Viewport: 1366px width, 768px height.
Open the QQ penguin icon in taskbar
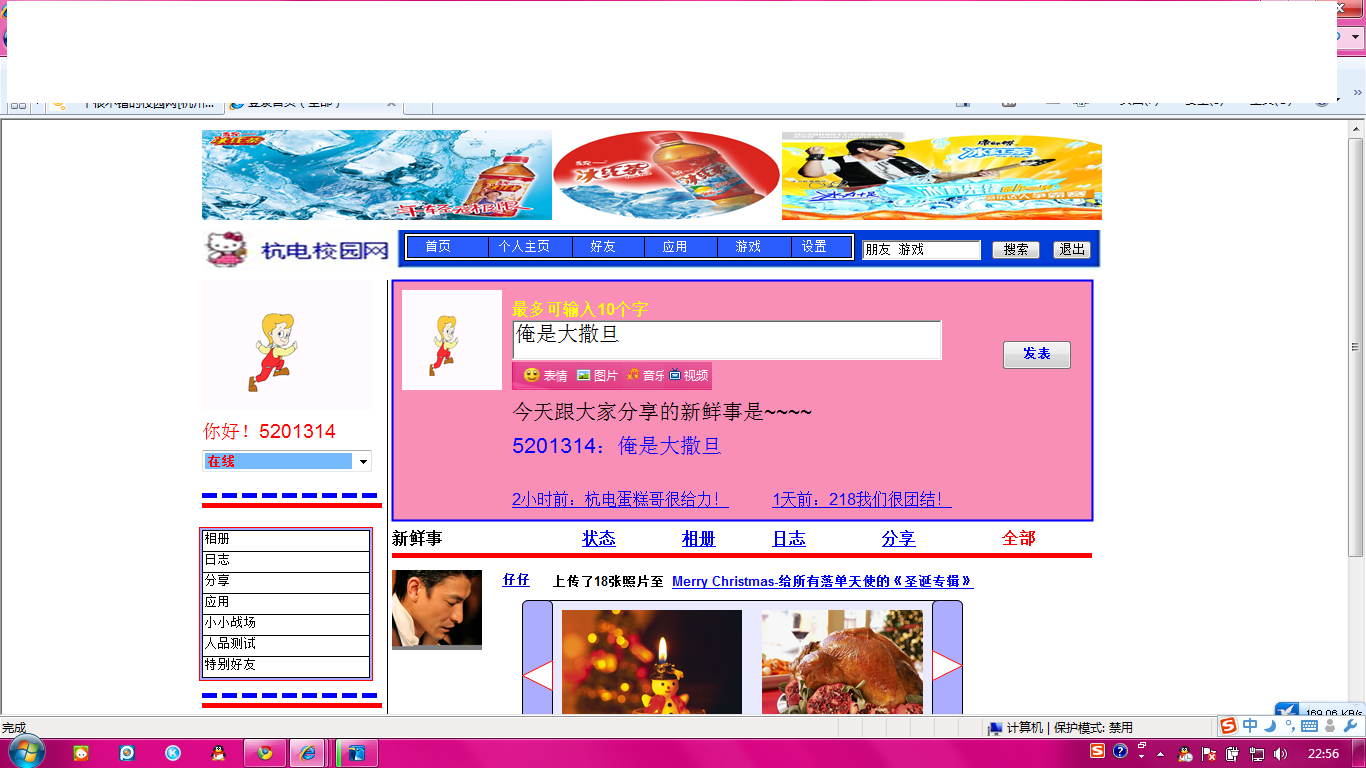coord(218,753)
